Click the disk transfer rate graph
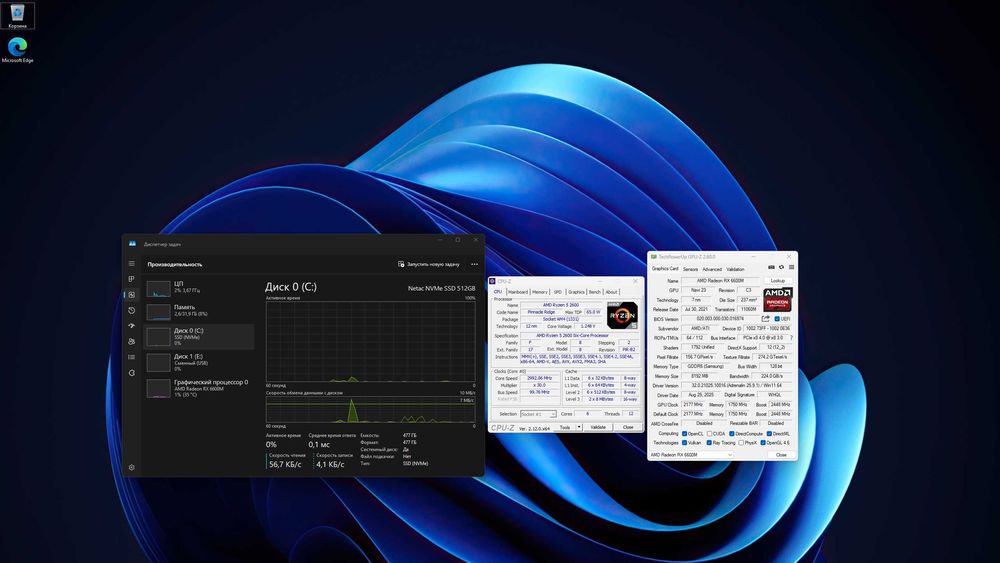1000x563 pixels. coord(371,409)
